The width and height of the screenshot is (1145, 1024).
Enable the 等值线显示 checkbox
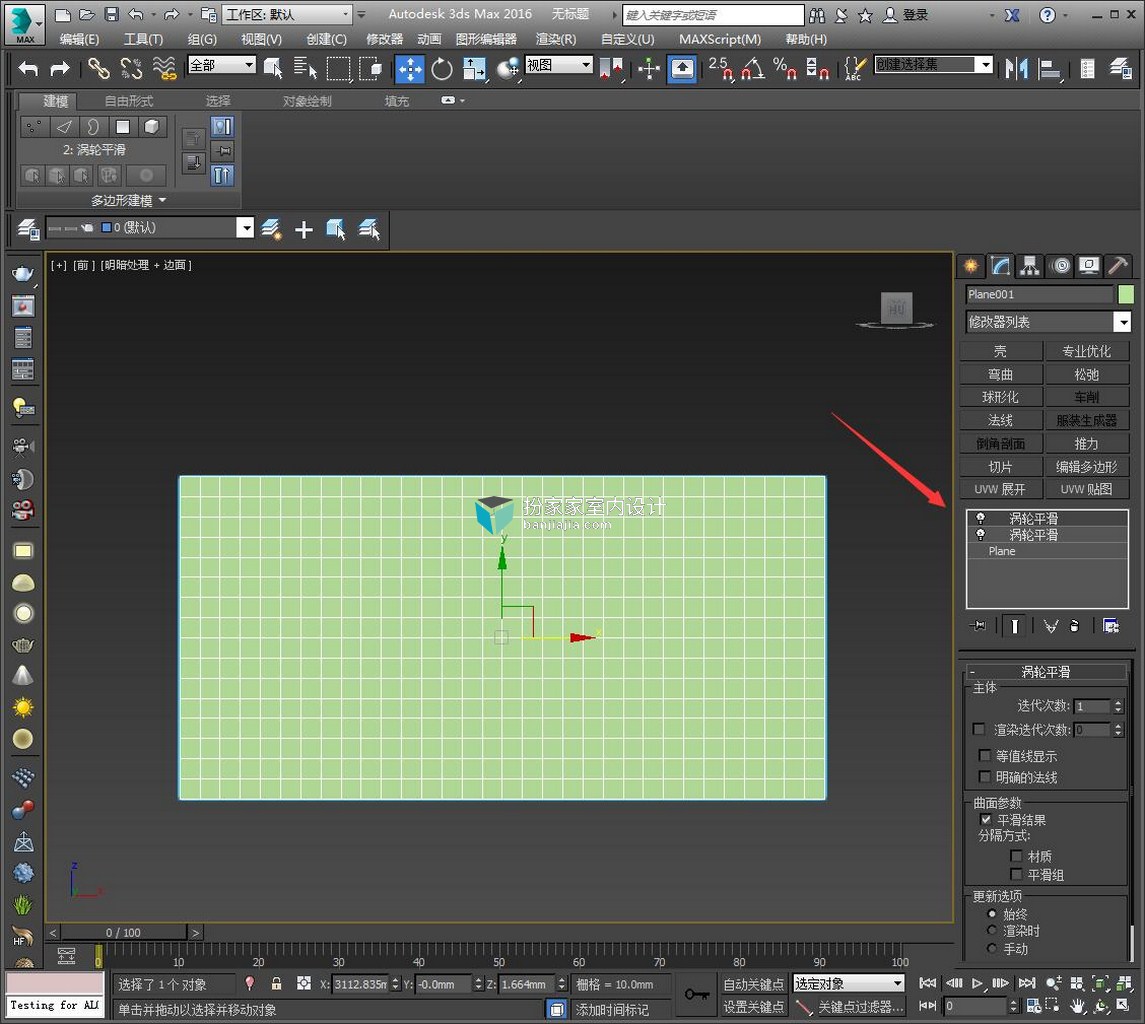[x=984, y=755]
